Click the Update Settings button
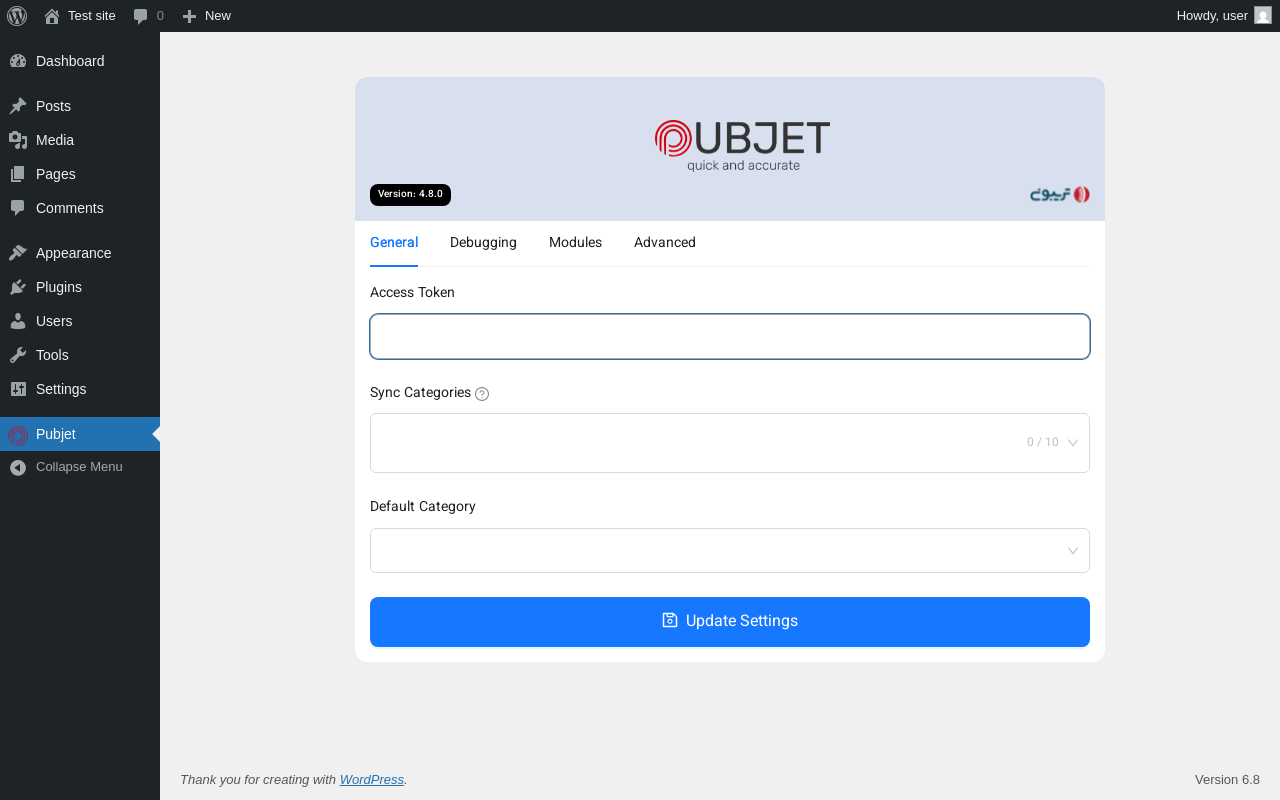Screen dimensions: 1280x800 pos(730,622)
